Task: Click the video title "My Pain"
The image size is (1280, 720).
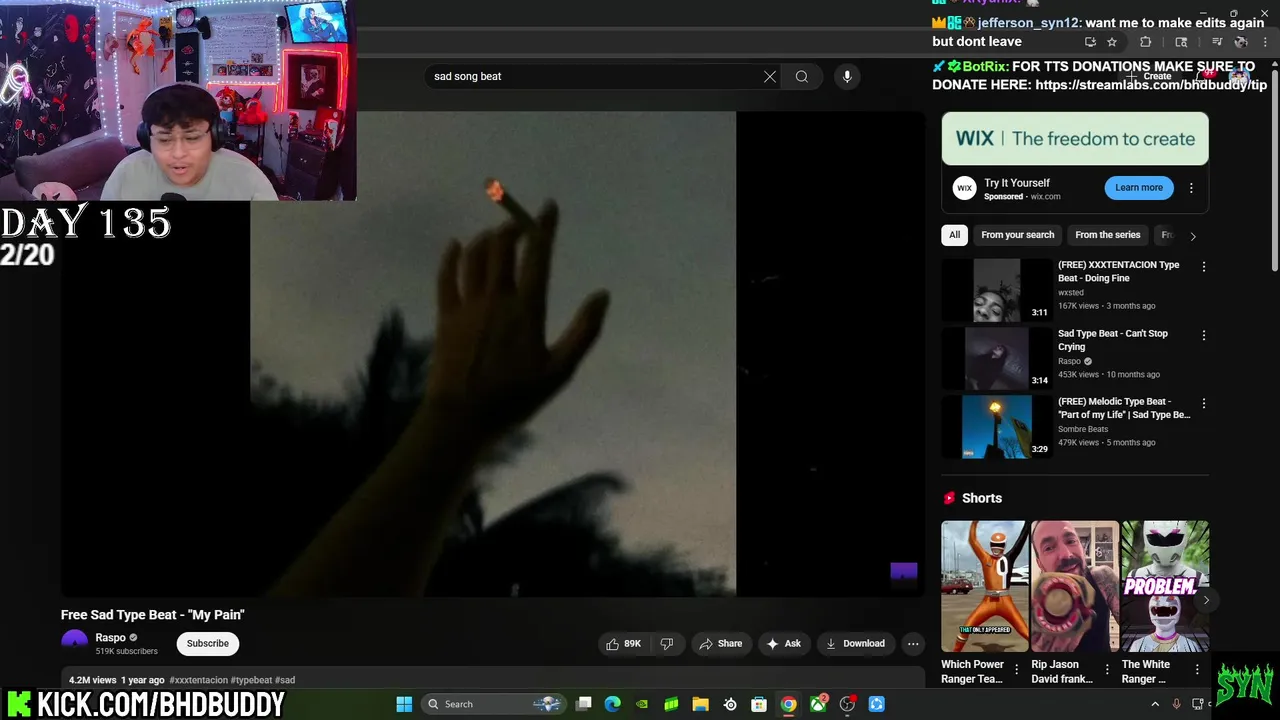Action: pos(153,615)
